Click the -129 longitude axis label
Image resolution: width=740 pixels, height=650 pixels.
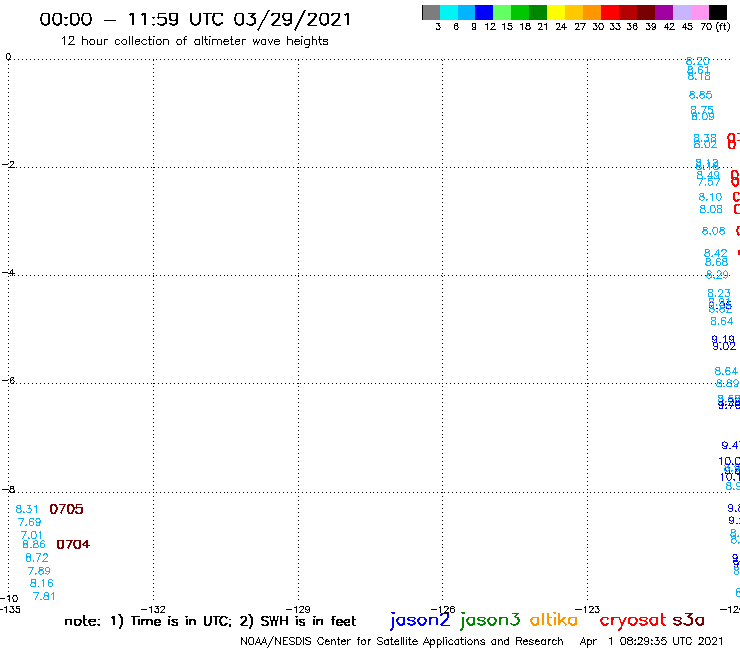click(x=298, y=609)
